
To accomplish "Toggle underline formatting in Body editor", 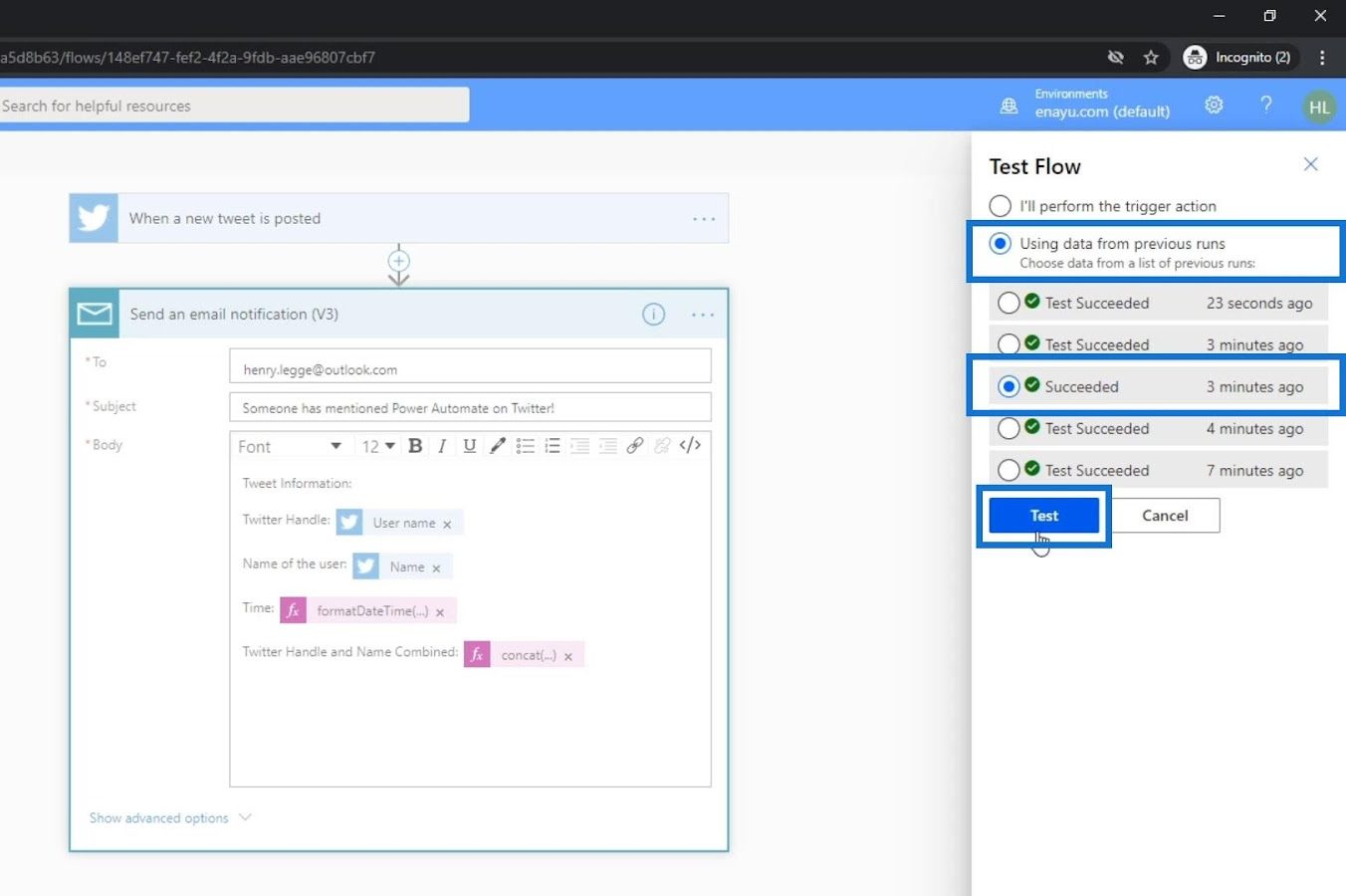I will click(470, 446).
